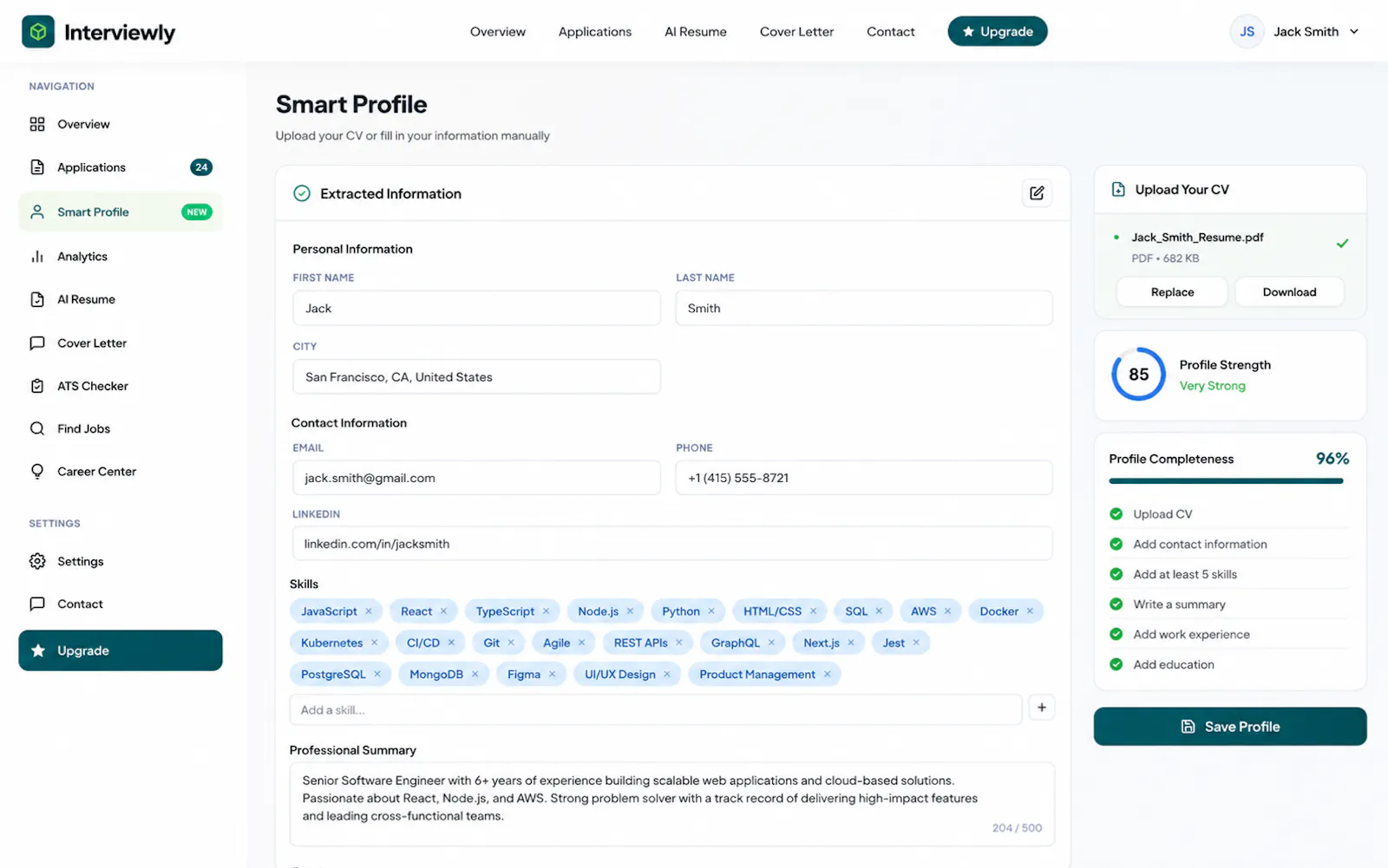Click the AI Resume file icon in sidebar
This screenshot has height=868, width=1388.
pyautogui.click(x=37, y=299)
